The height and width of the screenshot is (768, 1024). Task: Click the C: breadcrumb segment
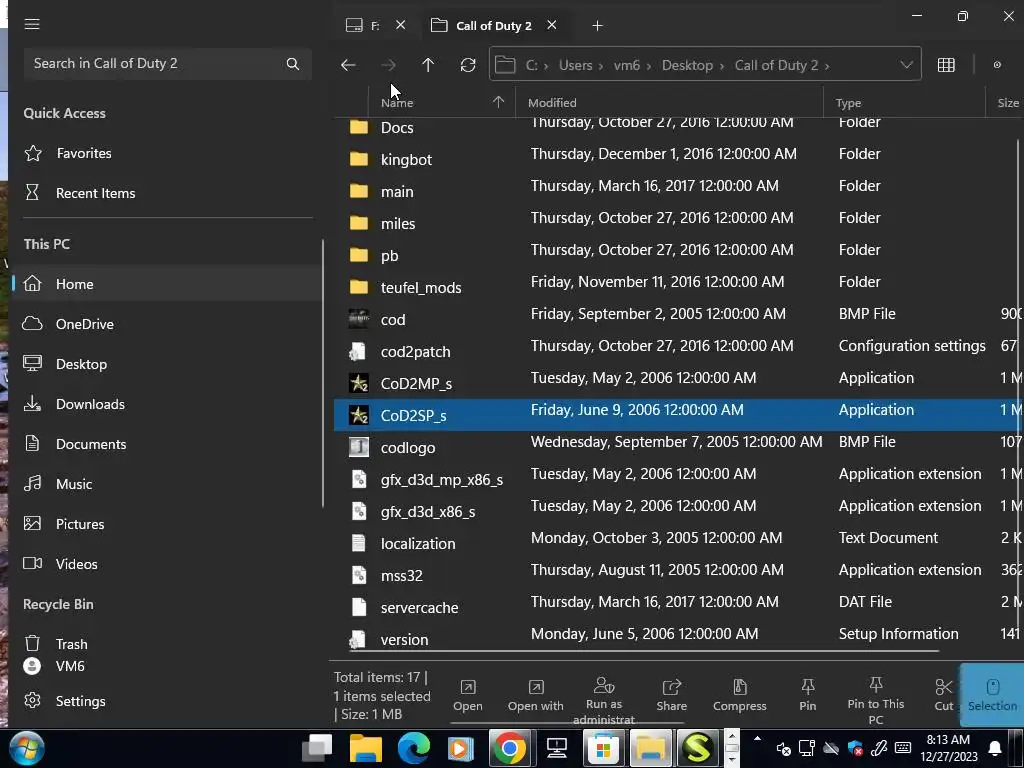532,65
